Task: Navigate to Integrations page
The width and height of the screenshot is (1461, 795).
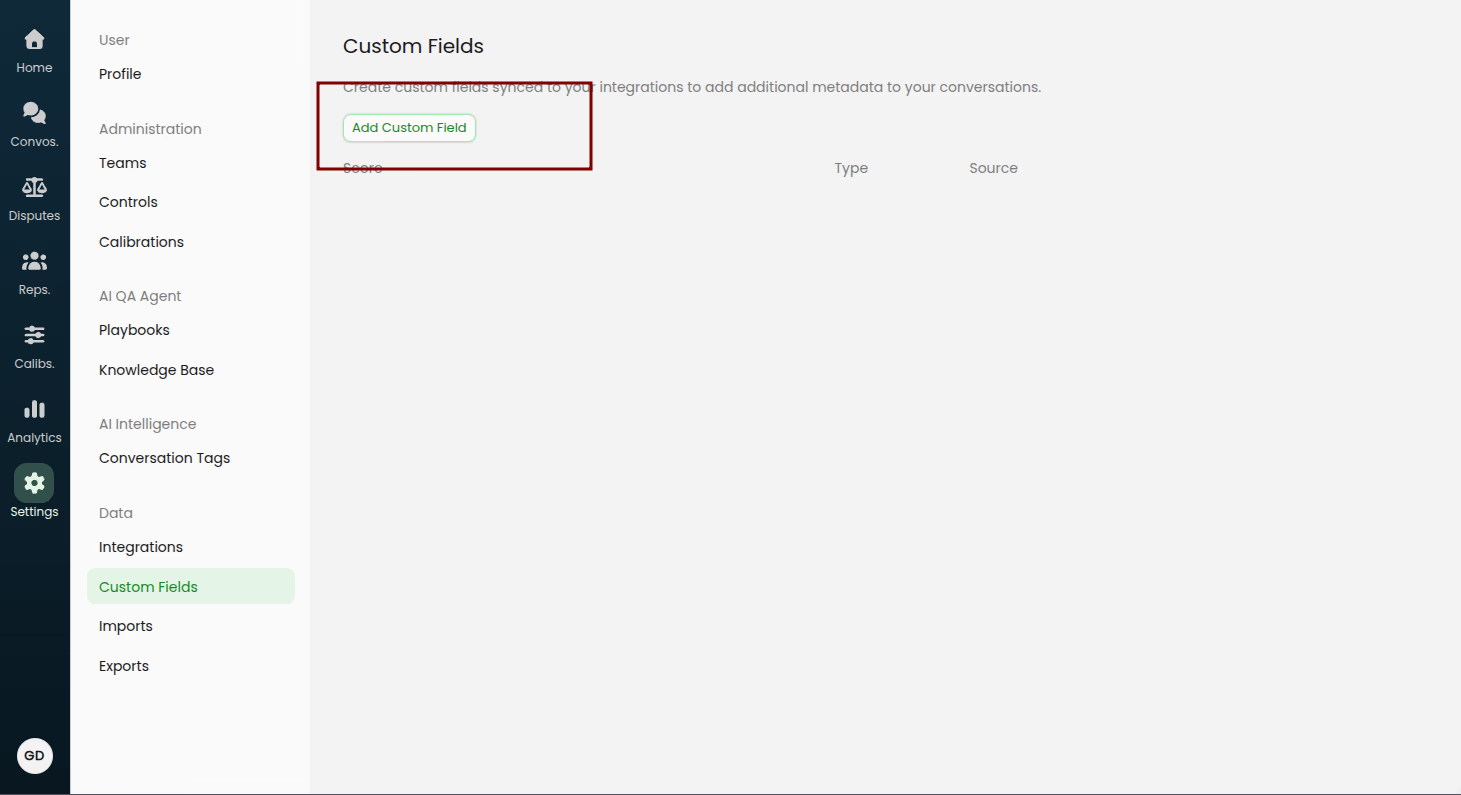Action: tap(141, 547)
